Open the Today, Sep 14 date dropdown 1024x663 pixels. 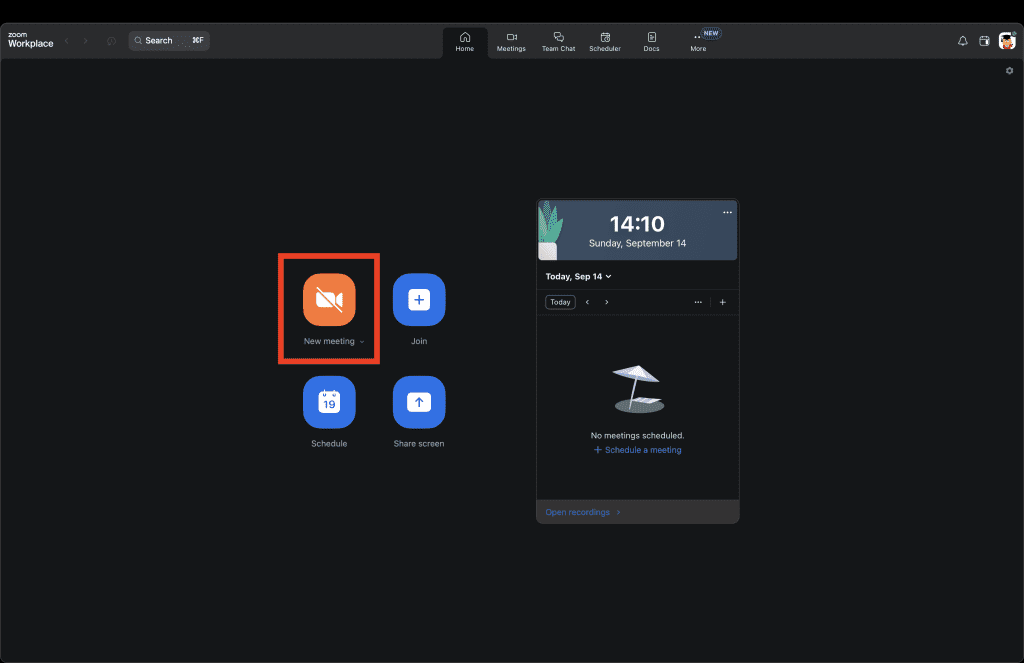578,276
